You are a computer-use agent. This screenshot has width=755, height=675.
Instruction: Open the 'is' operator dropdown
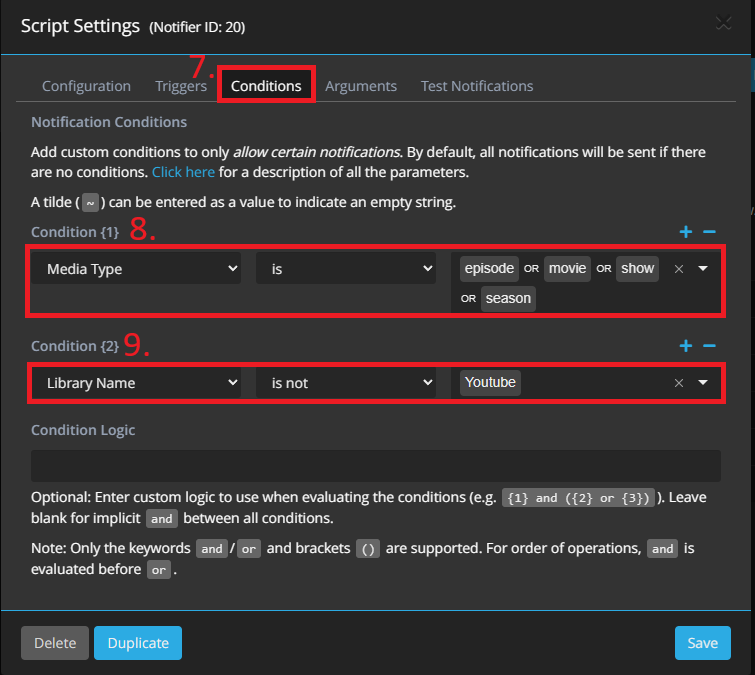pos(346,269)
